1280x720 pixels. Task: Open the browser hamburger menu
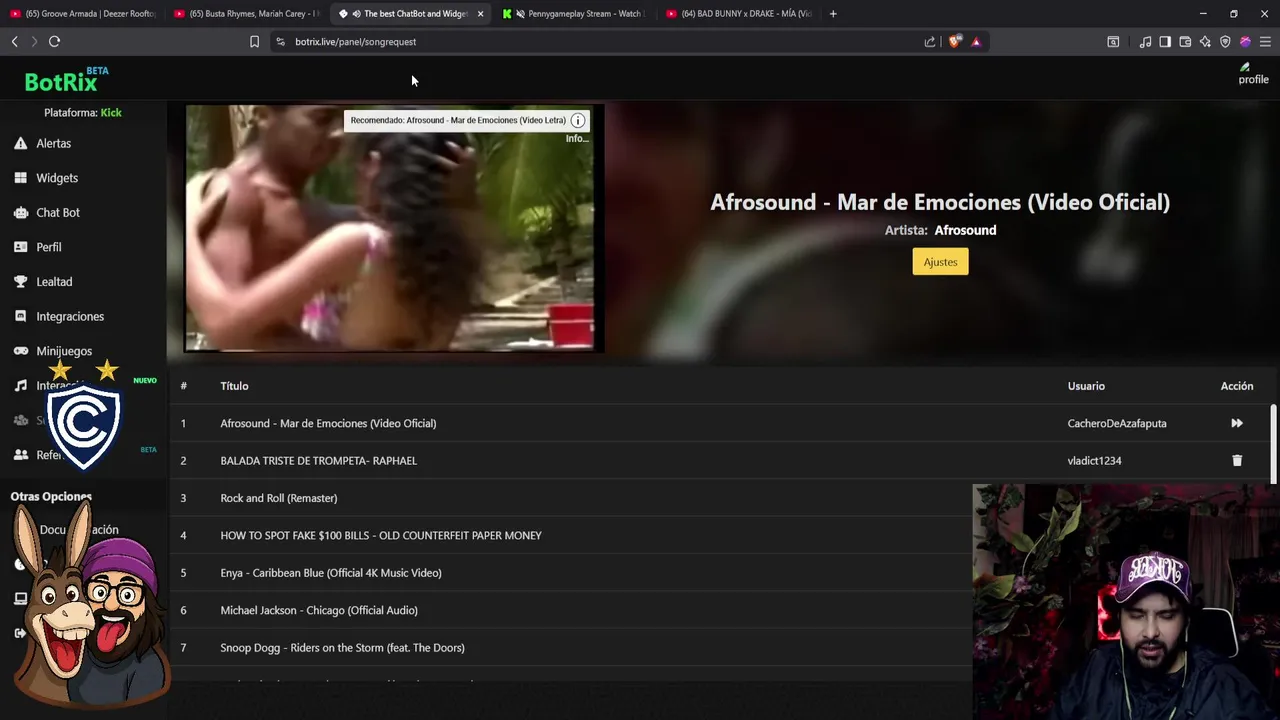[1265, 42]
